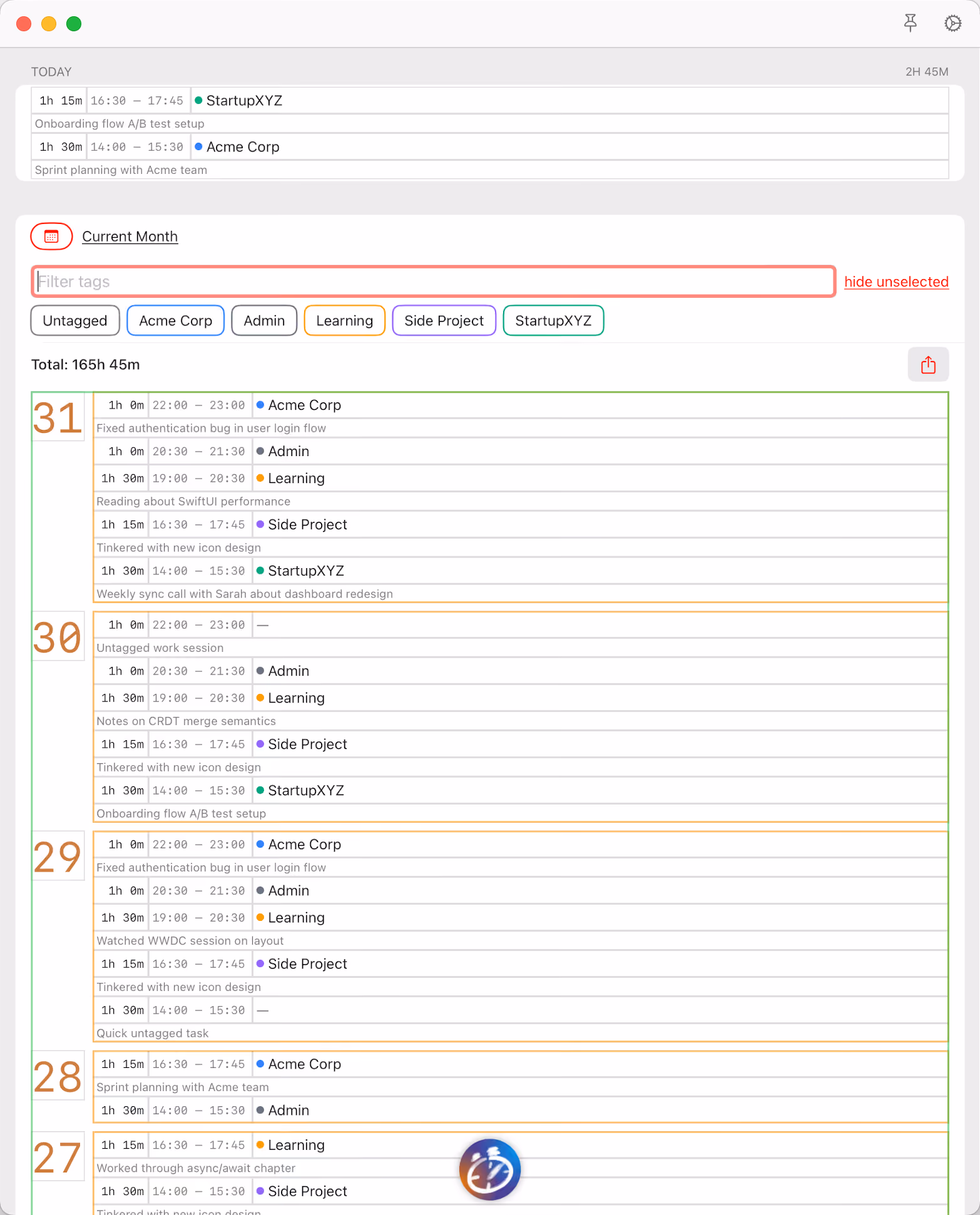The image size is (980, 1215).
Task: Toggle the Untagged tag filter
Action: pyautogui.click(x=75, y=321)
